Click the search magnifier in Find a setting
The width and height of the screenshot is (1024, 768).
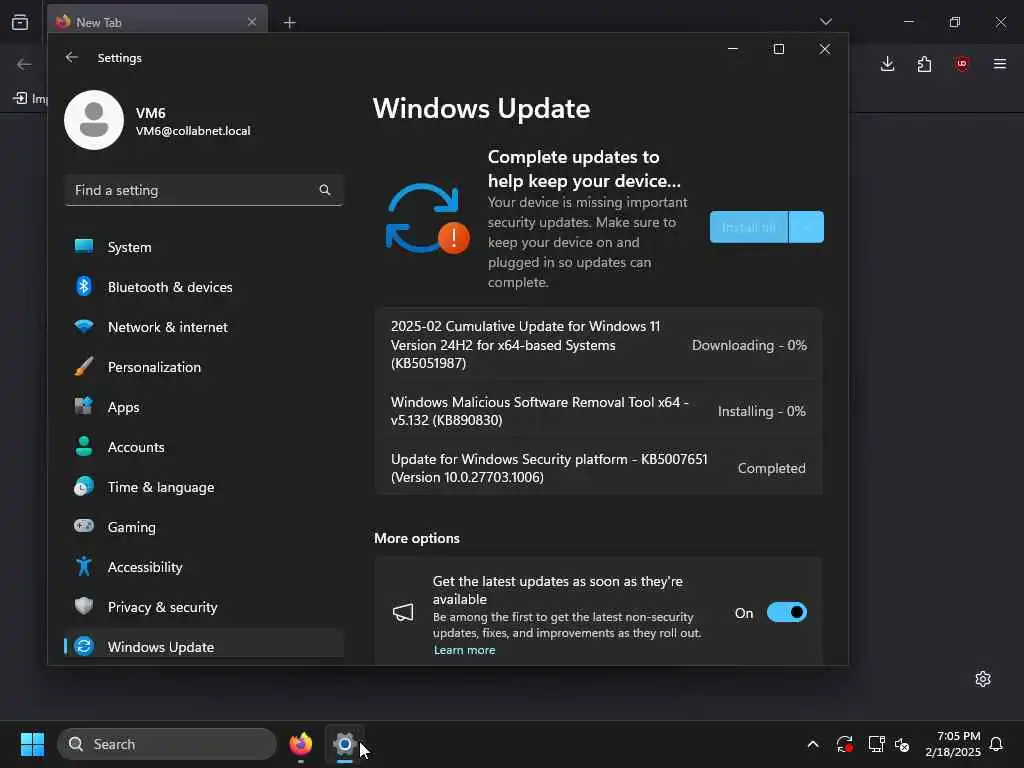pyautogui.click(x=325, y=190)
